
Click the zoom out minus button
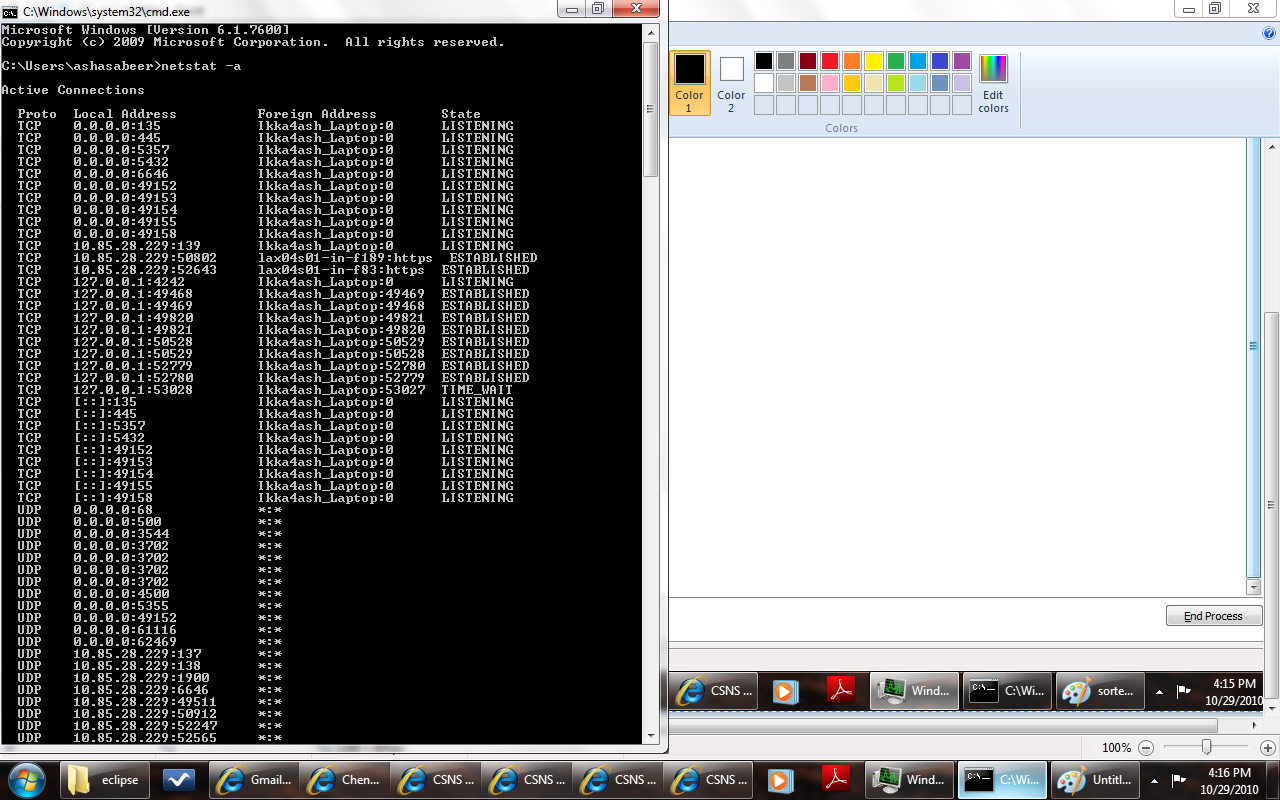pos(1146,747)
